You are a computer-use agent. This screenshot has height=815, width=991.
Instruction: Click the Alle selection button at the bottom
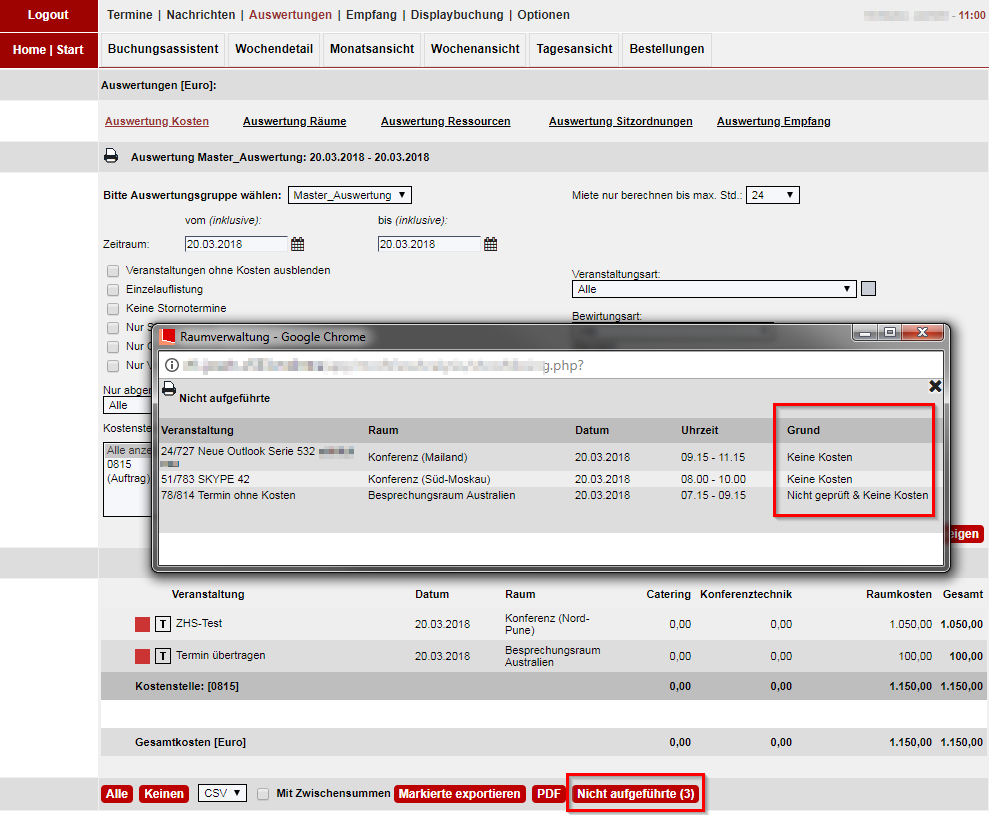click(117, 794)
